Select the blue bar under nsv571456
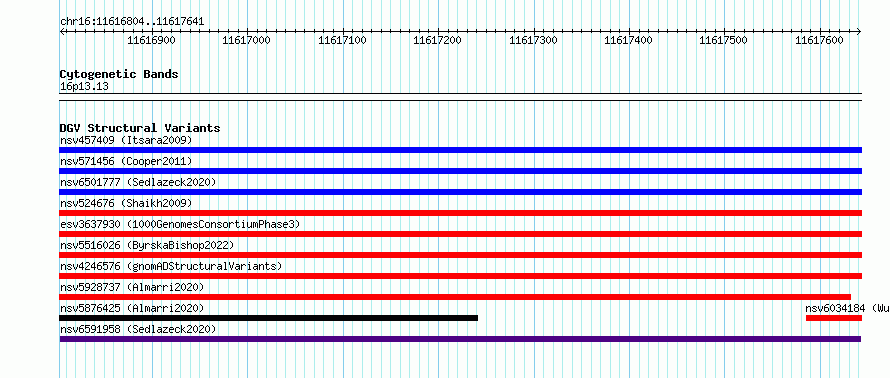890x378 pixels. click(x=460, y=171)
